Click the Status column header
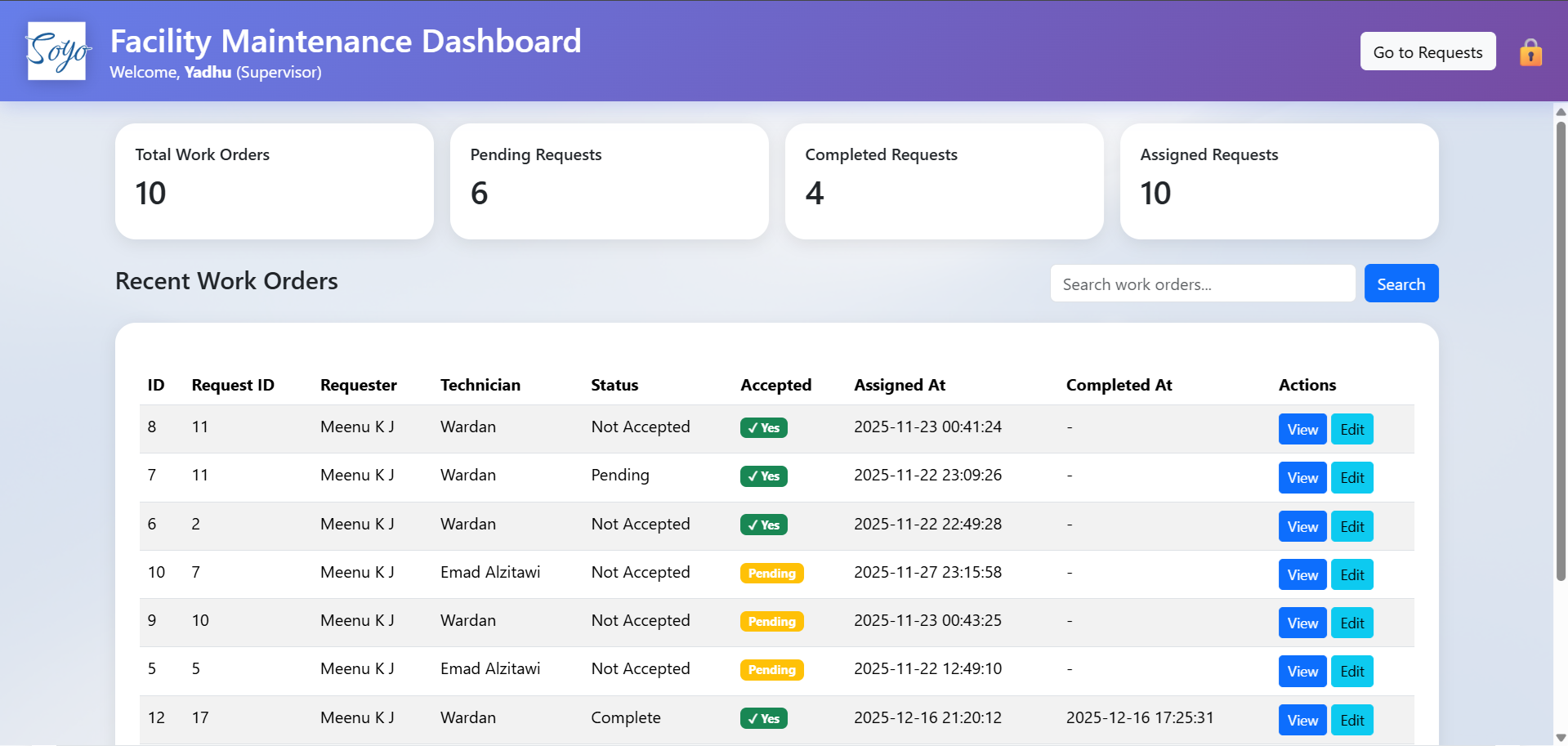The width and height of the screenshot is (1568, 746). coord(614,384)
